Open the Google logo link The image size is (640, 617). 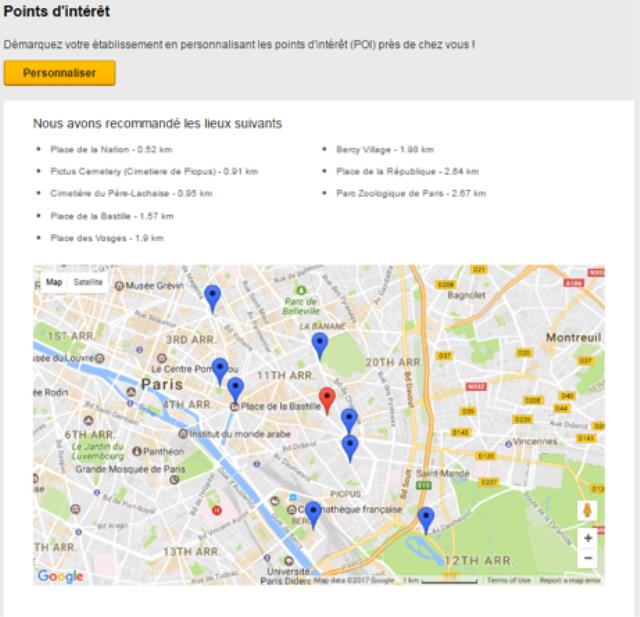[60, 576]
